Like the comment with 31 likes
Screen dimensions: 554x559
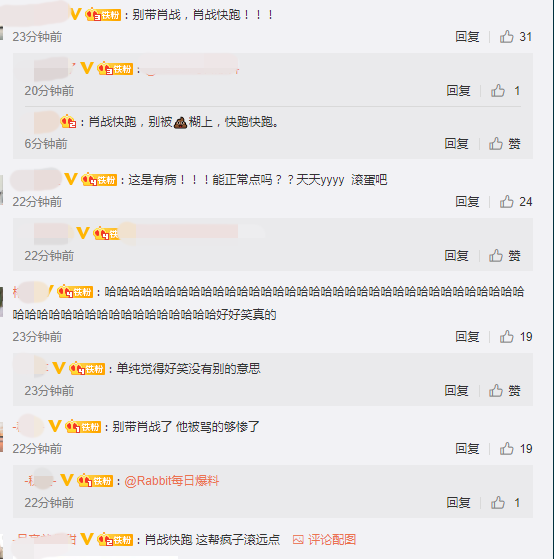pos(506,37)
